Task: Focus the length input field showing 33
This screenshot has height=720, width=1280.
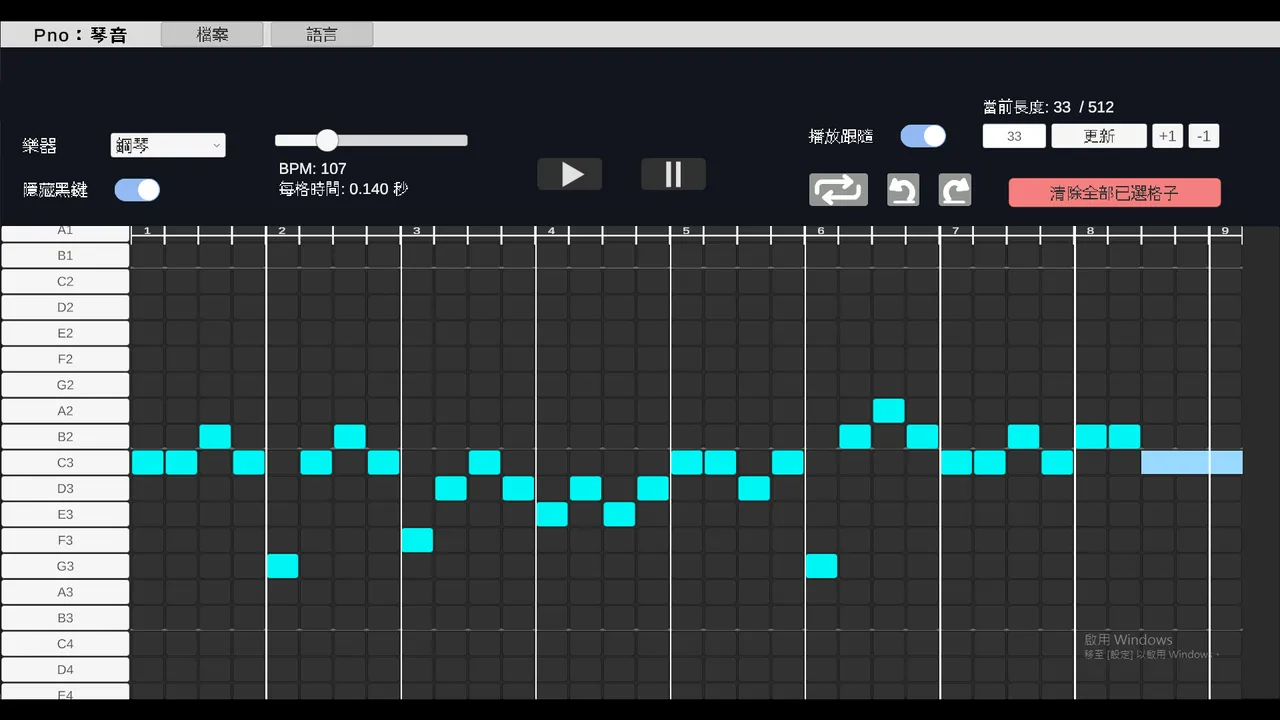Action: coord(1014,136)
